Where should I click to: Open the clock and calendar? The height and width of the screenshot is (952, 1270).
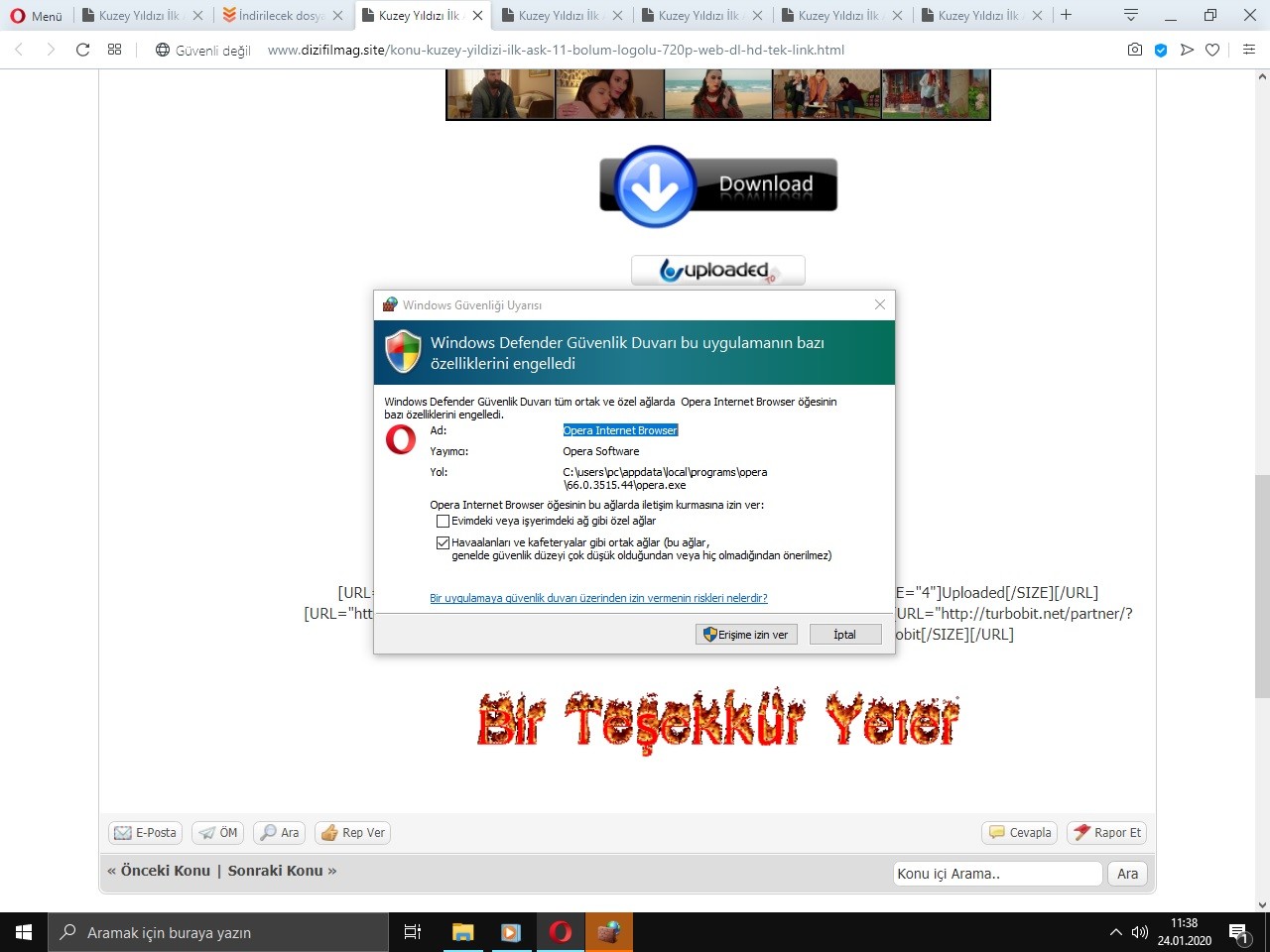click(x=1185, y=932)
